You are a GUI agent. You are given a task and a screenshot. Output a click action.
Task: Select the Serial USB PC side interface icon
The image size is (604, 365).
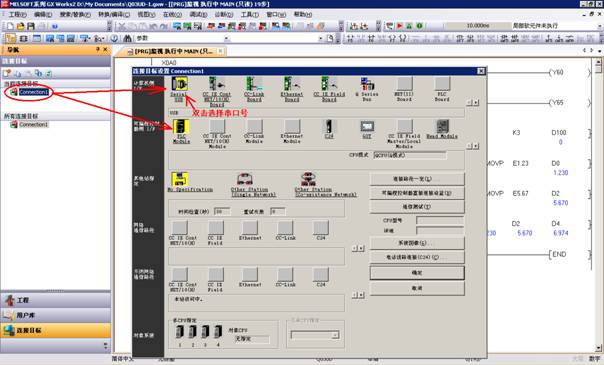pyautogui.click(x=180, y=84)
